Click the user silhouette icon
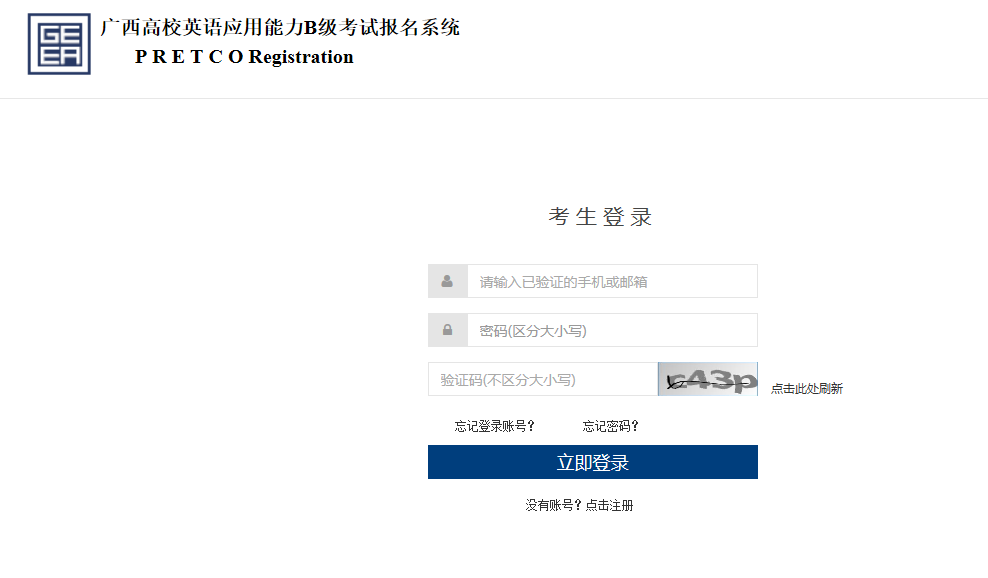This screenshot has width=988, height=578. pyautogui.click(x=447, y=281)
